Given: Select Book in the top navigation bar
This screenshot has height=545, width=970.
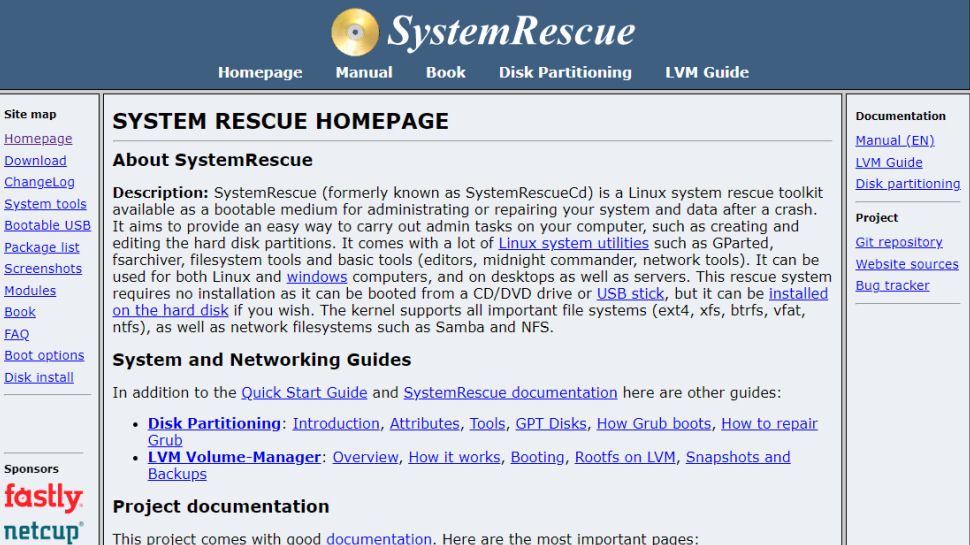Looking at the screenshot, I should (445, 72).
